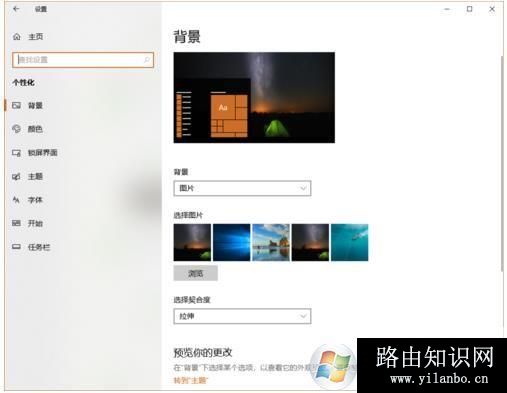
Task: Click the large 背景 page heading
Action: (187, 37)
